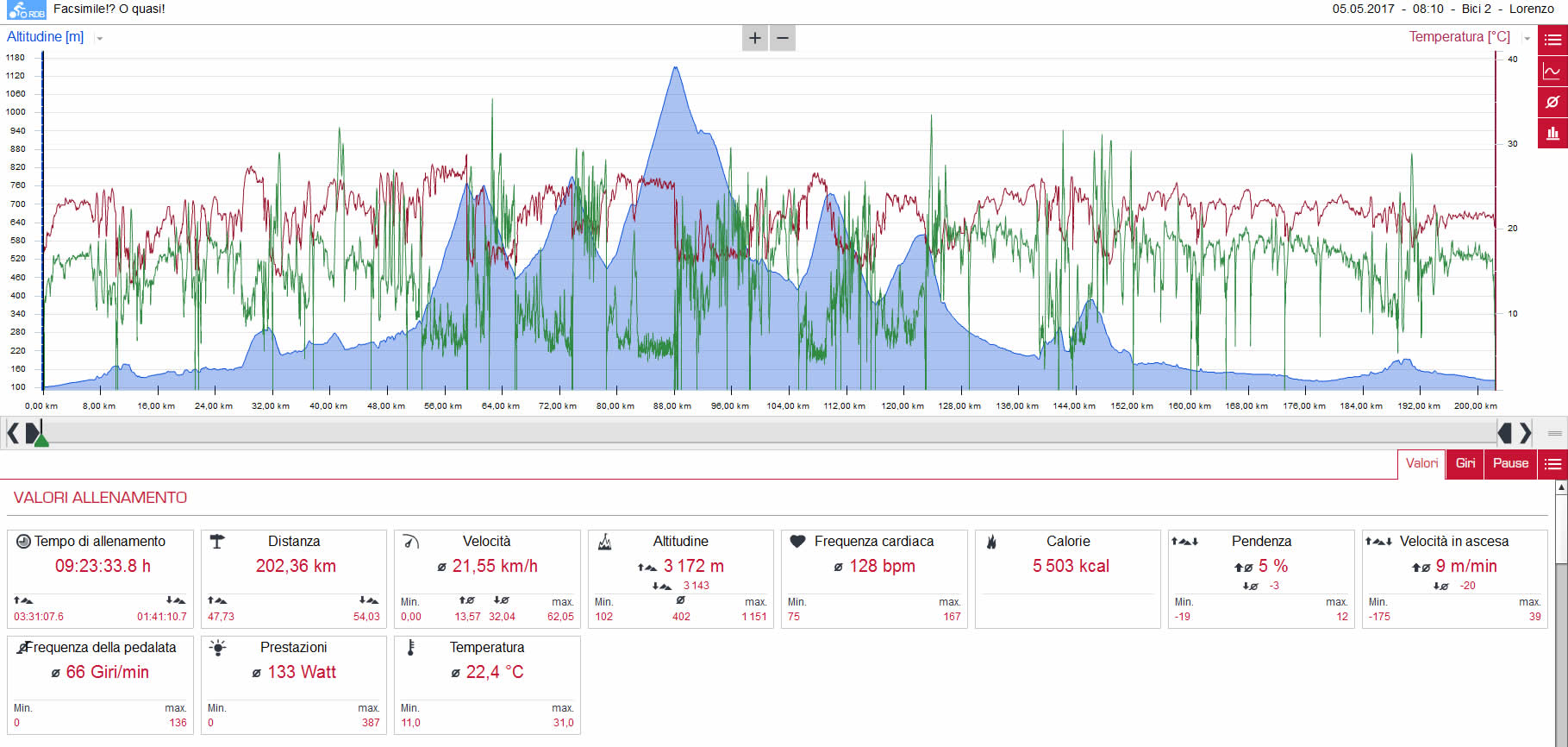
Task: Zoom in the chart with plus button
Action: pyautogui.click(x=755, y=38)
